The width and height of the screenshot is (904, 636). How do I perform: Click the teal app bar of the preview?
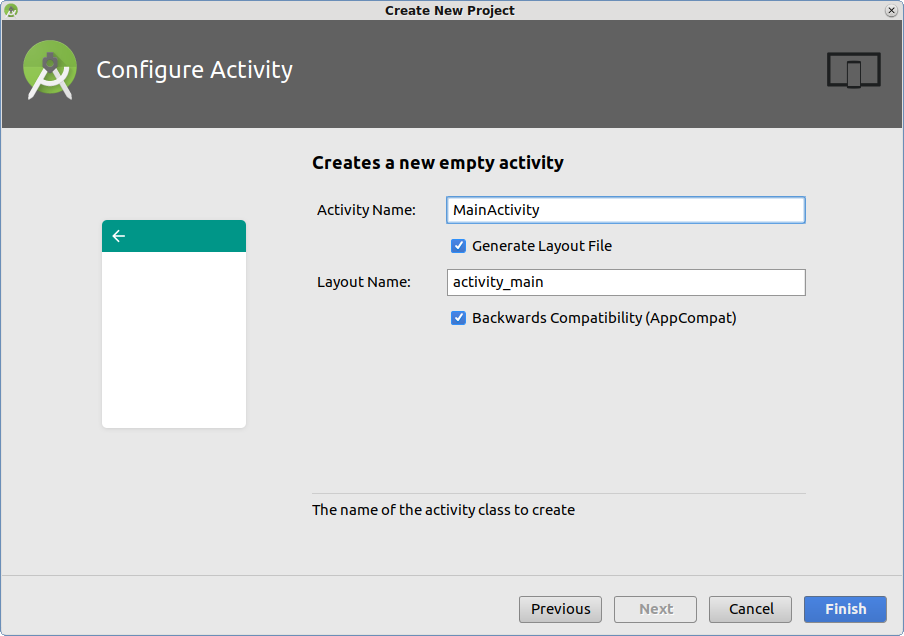173,236
